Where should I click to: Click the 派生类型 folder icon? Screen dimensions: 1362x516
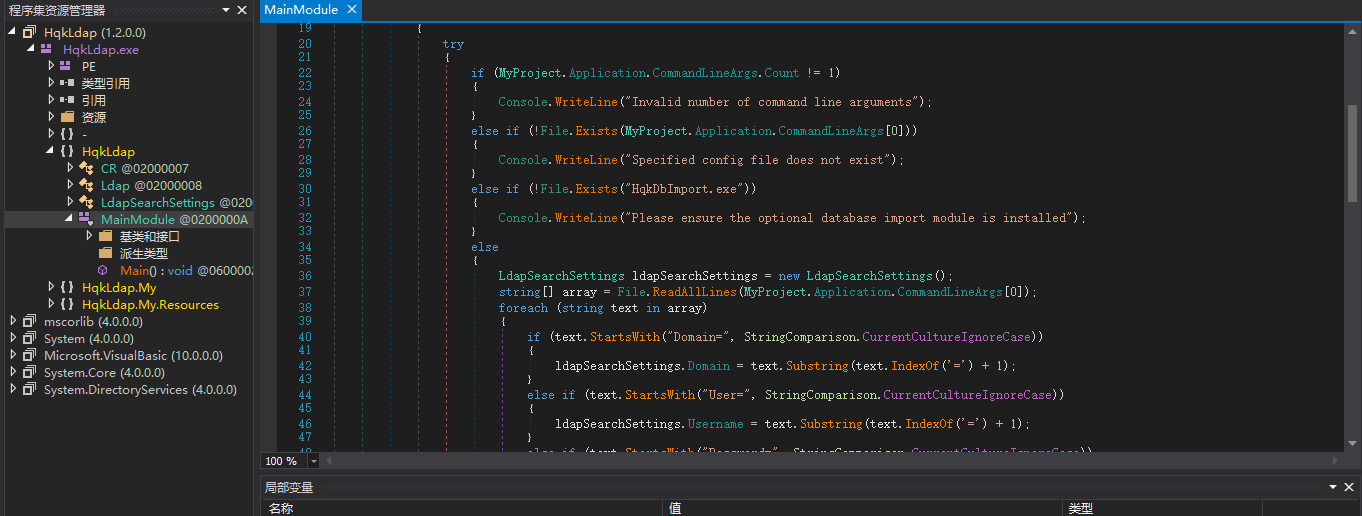(105, 253)
